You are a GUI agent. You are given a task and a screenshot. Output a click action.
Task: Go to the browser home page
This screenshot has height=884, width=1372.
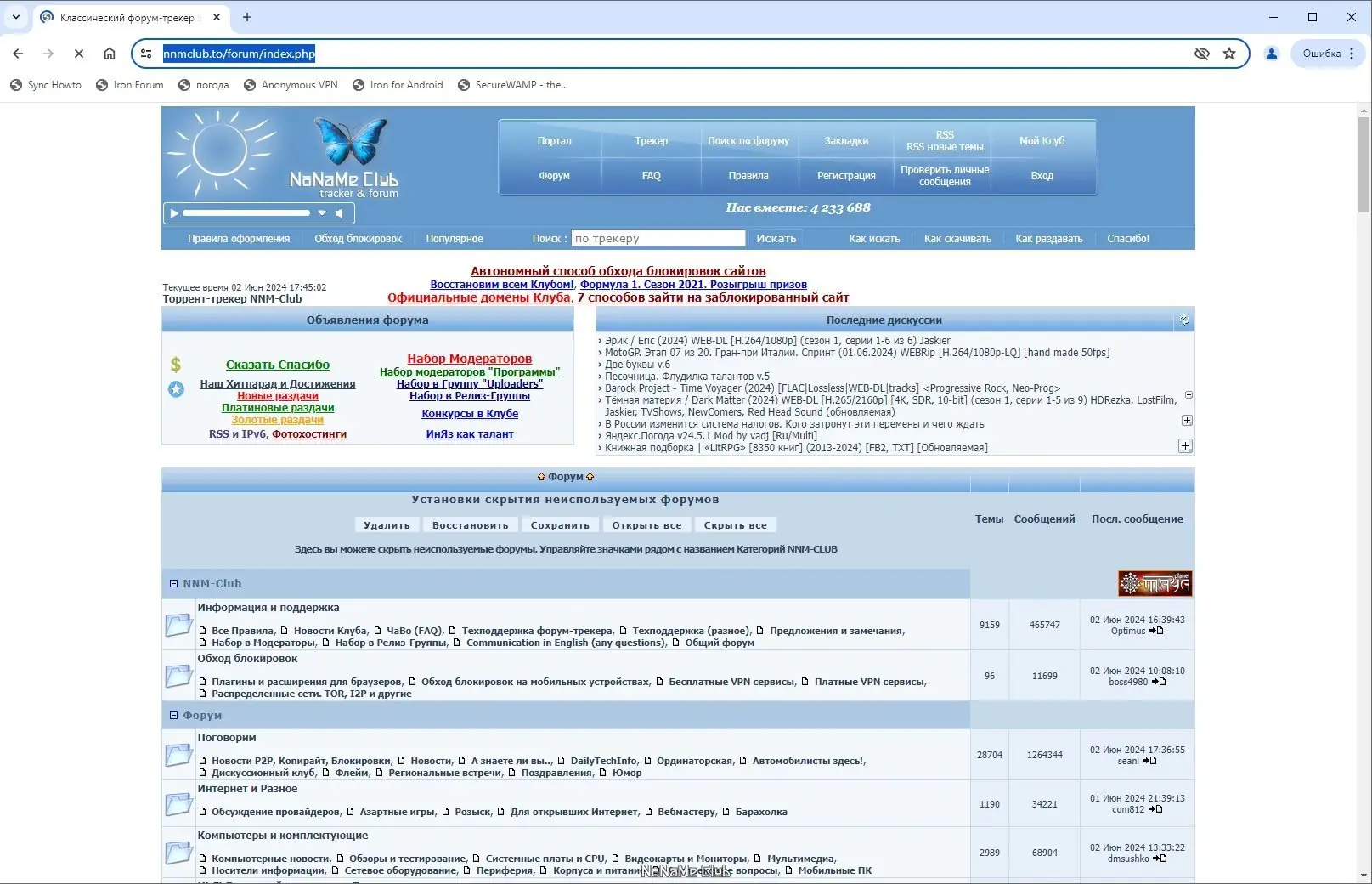click(110, 54)
